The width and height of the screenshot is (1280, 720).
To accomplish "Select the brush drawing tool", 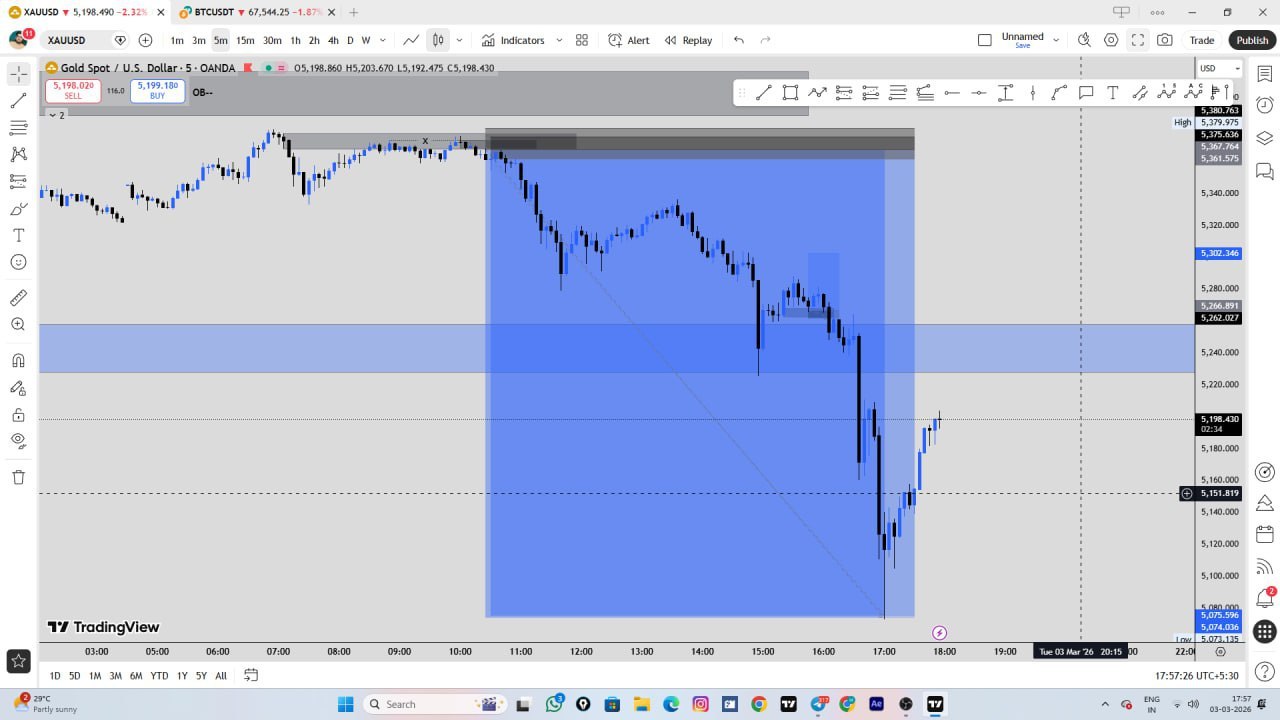I will (x=18, y=209).
